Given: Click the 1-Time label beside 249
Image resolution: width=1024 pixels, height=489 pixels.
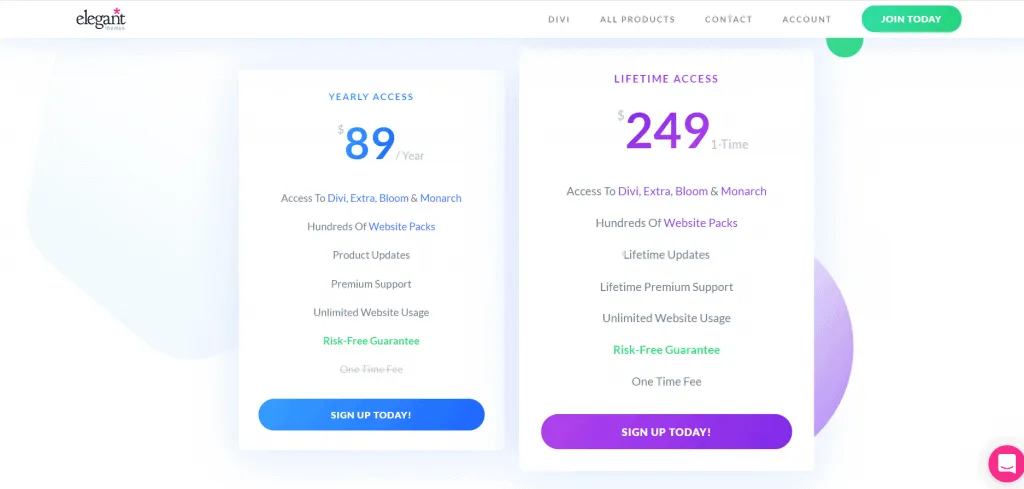Looking at the screenshot, I should click(x=729, y=144).
